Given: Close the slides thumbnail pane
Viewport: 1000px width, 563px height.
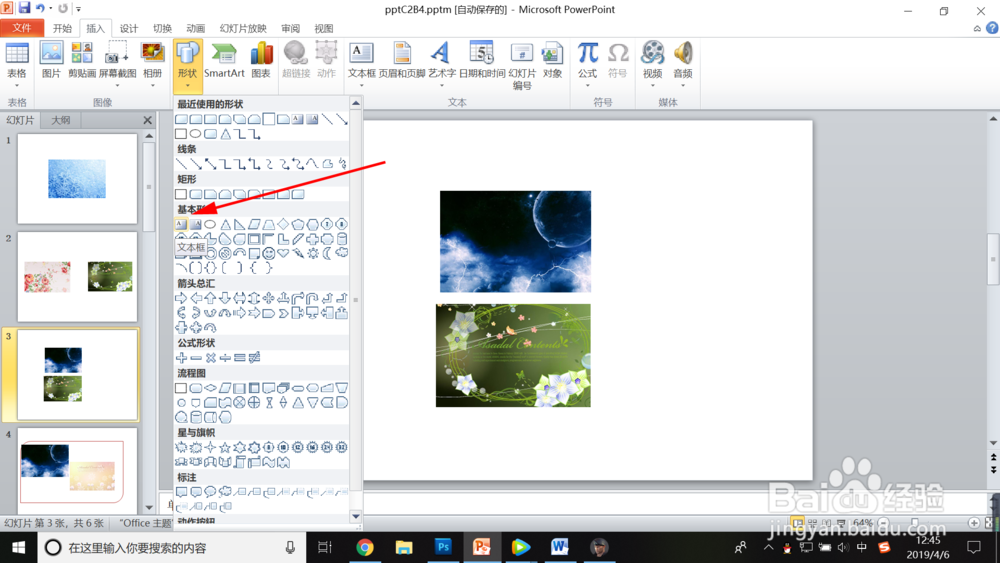Looking at the screenshot, I should pos(147,120).
